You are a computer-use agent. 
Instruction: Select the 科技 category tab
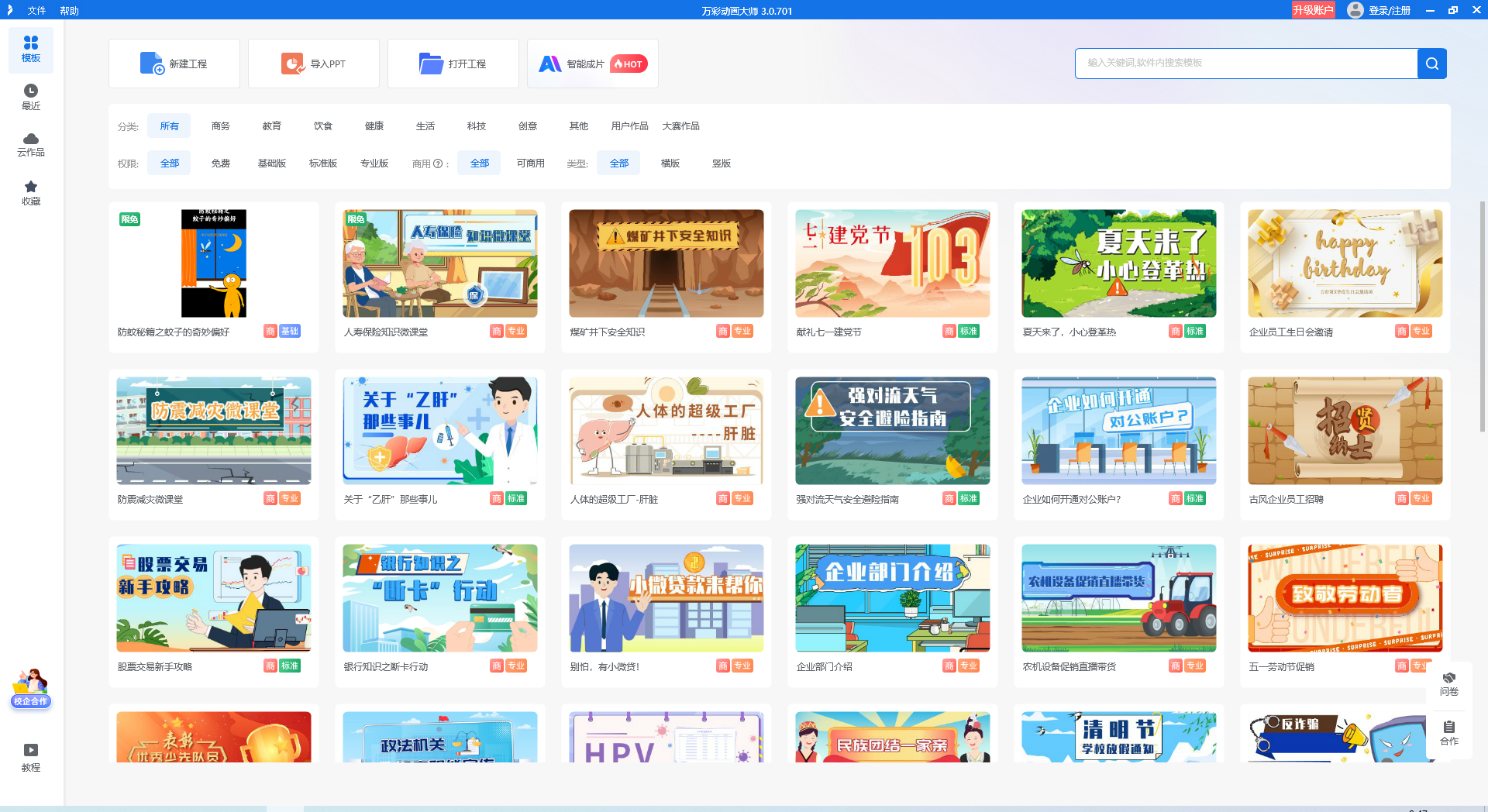pos(477,126)
